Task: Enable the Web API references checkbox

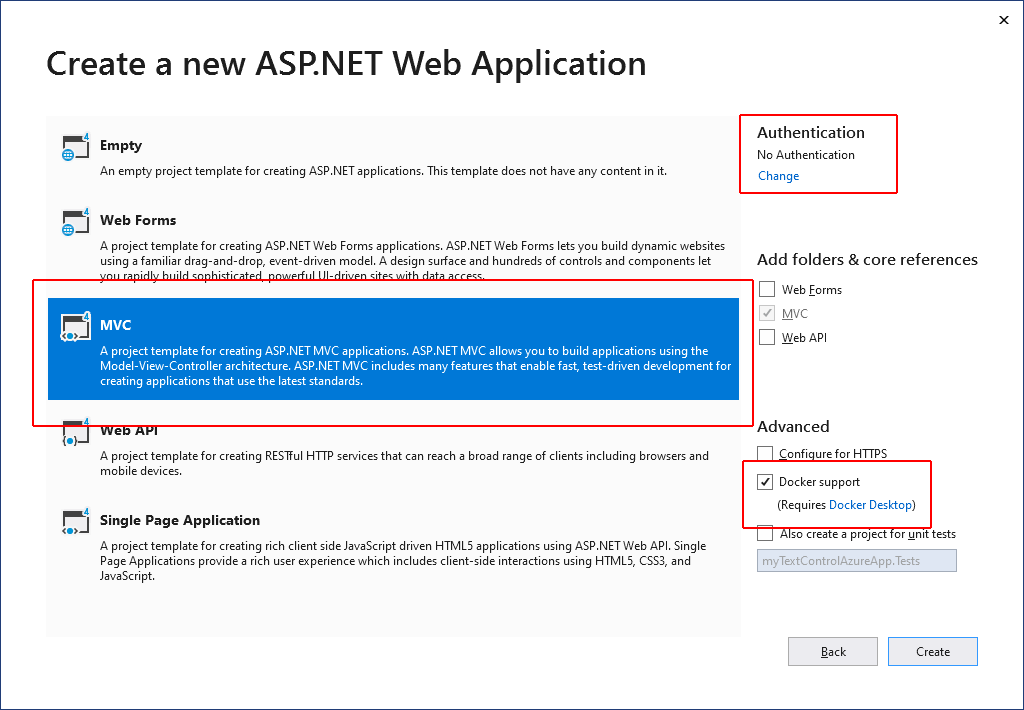Action: (767, 337)
